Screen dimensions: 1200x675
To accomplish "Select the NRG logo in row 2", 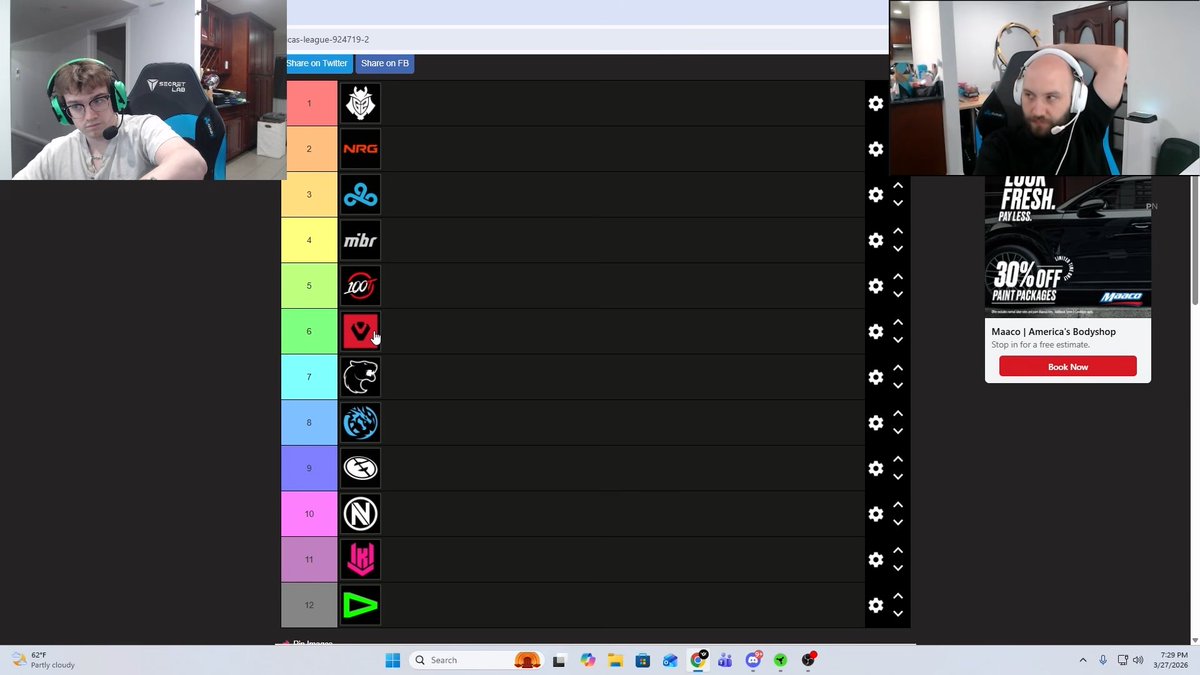I will point(360,149).
